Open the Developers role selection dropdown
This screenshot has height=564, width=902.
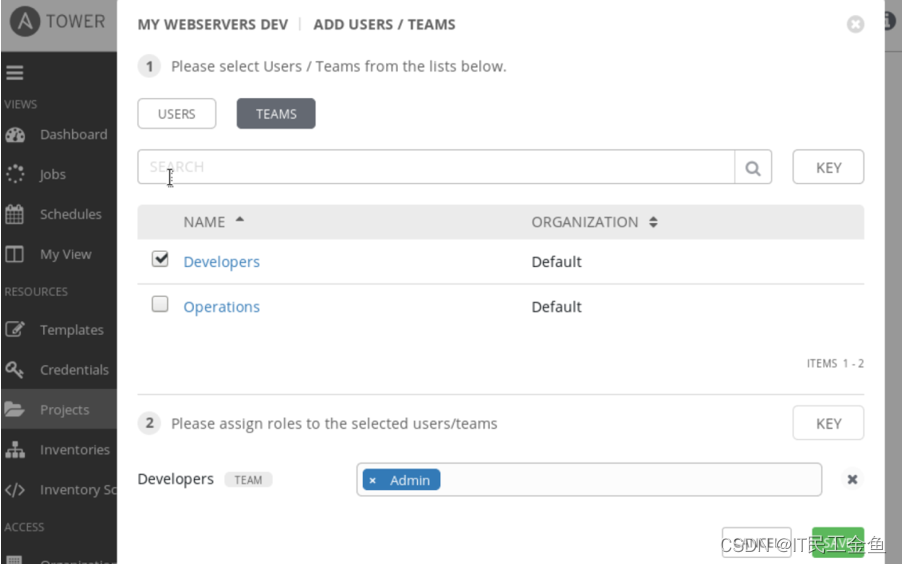pyautogui.click(x=589, y=479)
